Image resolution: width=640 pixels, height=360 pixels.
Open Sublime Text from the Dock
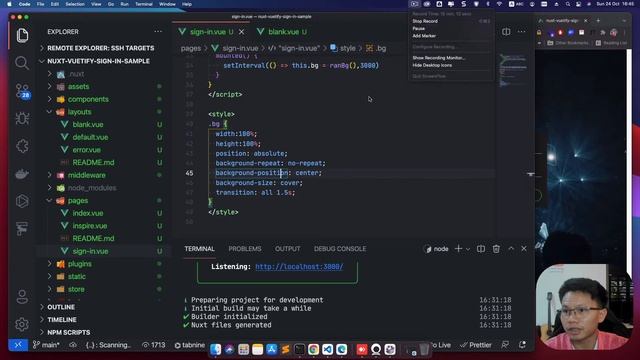click(x=285, y=349)
